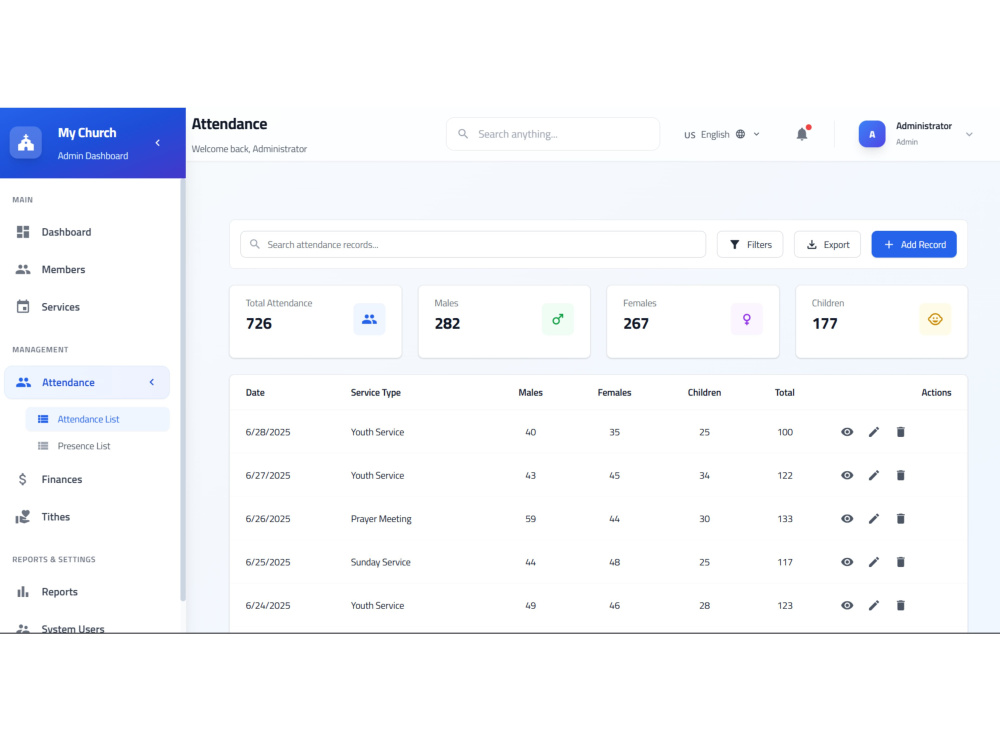Delete the 6/28/2025 record

click(901, 432)
